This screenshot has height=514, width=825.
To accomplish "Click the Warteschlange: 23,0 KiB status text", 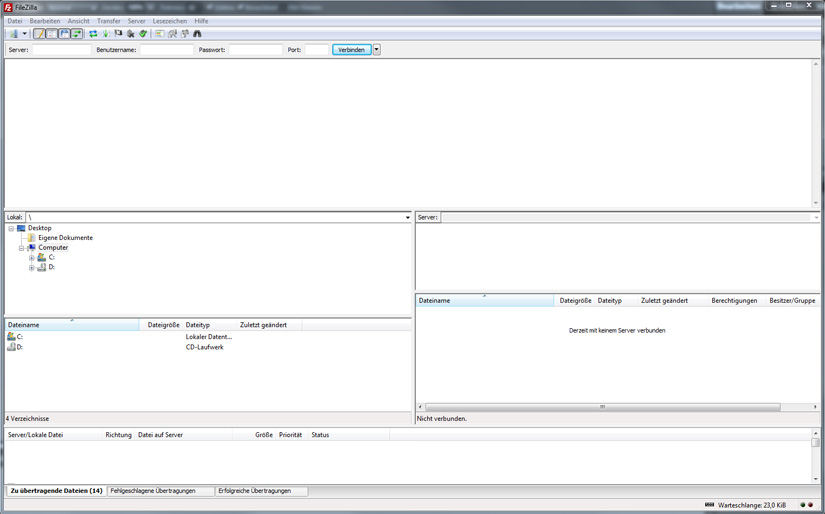I will [752, 505].
